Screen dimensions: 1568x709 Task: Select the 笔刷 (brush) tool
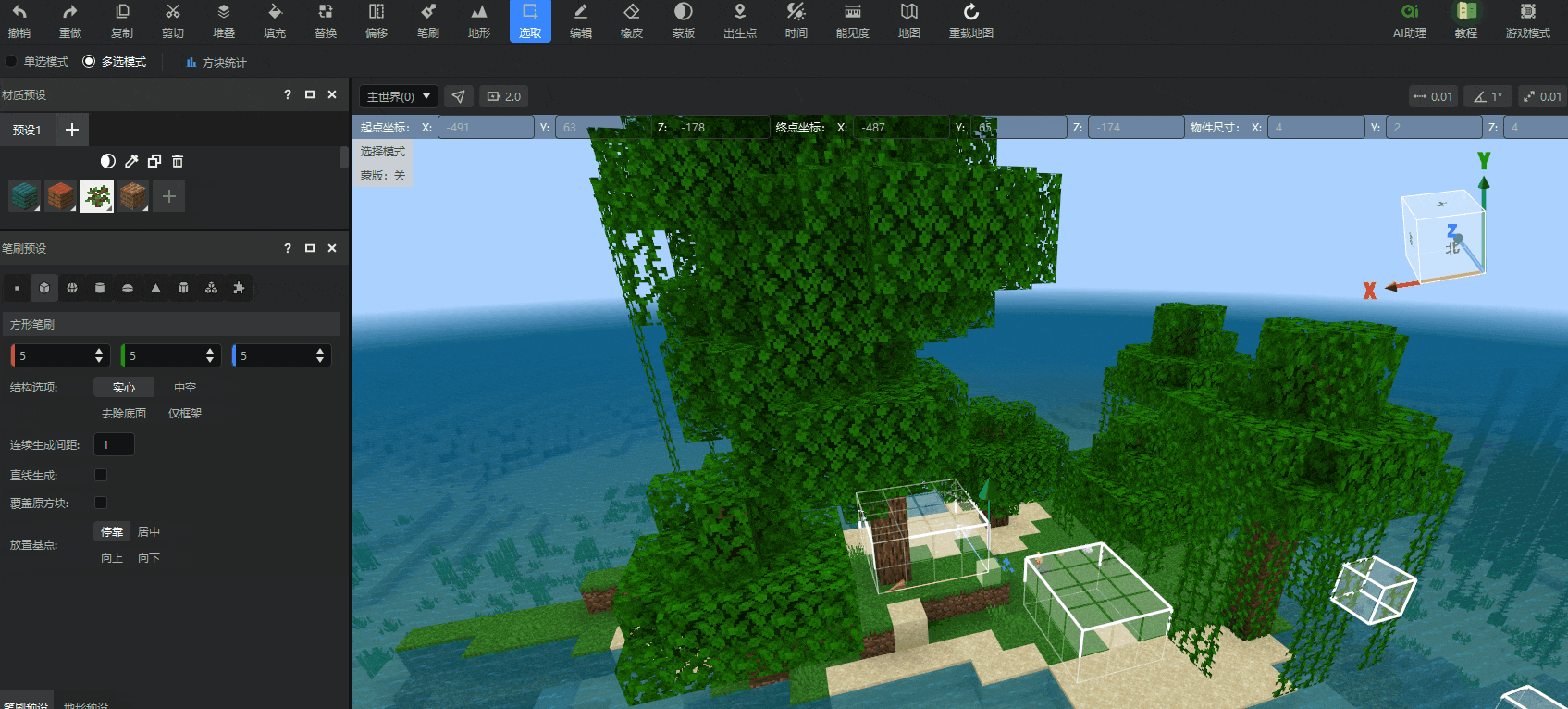click(428, 20)
